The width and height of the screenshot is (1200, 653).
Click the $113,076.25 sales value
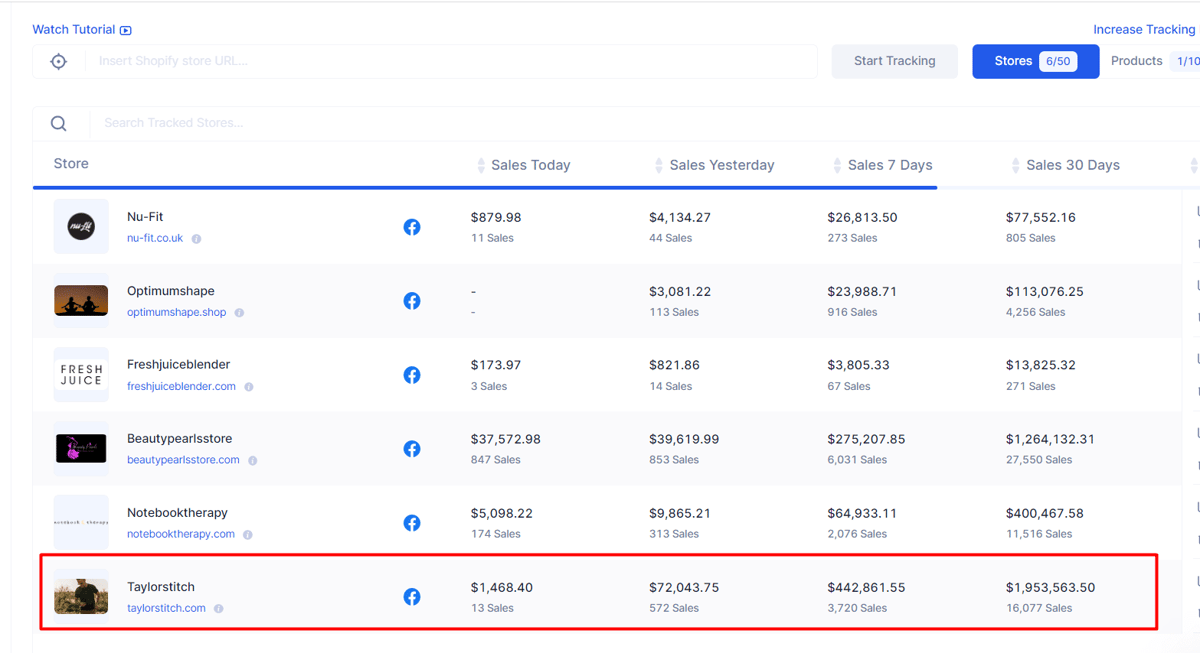coord(1045,291)
